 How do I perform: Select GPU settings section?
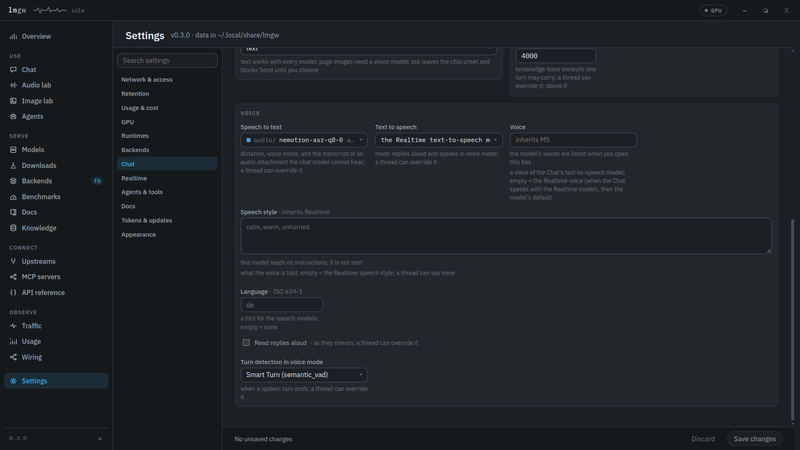(128, 122)
